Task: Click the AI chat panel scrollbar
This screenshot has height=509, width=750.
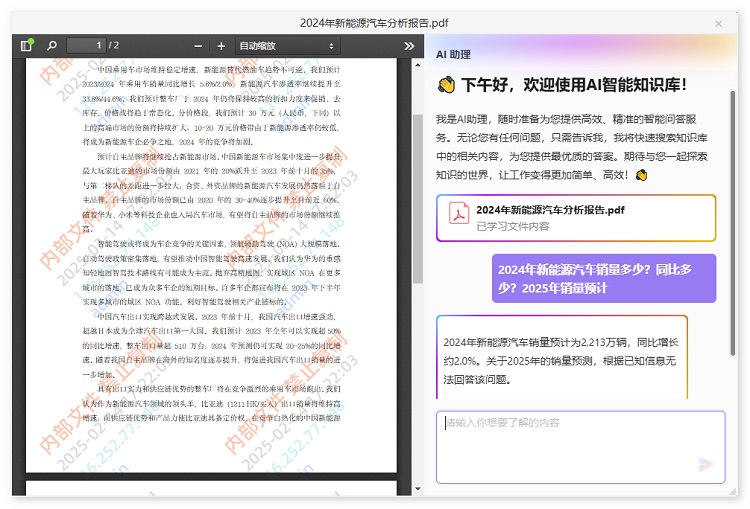Action: [x=732, y=223]
